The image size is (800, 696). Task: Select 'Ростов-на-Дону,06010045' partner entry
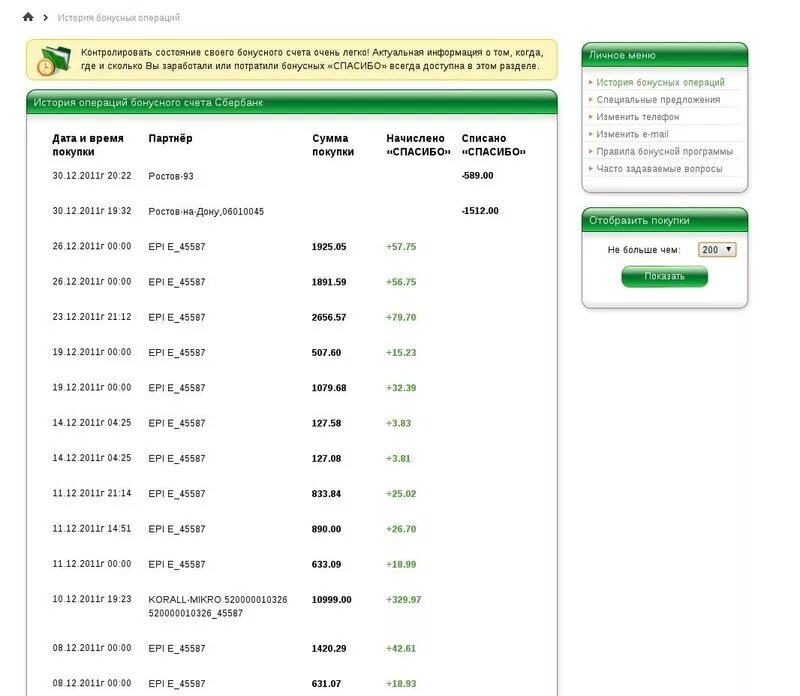pos(206,211)
